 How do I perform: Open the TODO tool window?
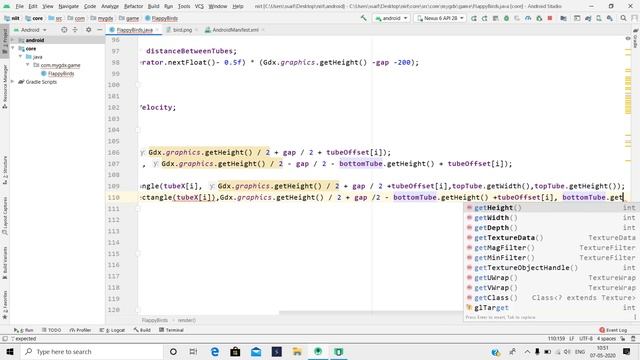(x=51, y=330)
